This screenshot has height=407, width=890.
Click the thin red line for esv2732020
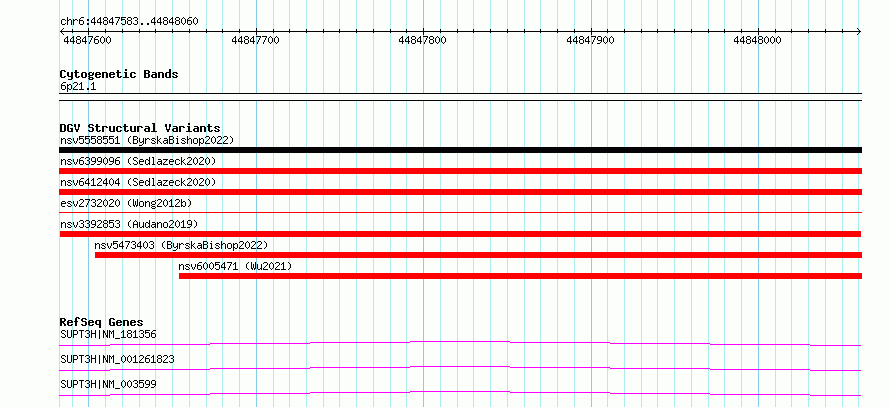pos(460,212)
